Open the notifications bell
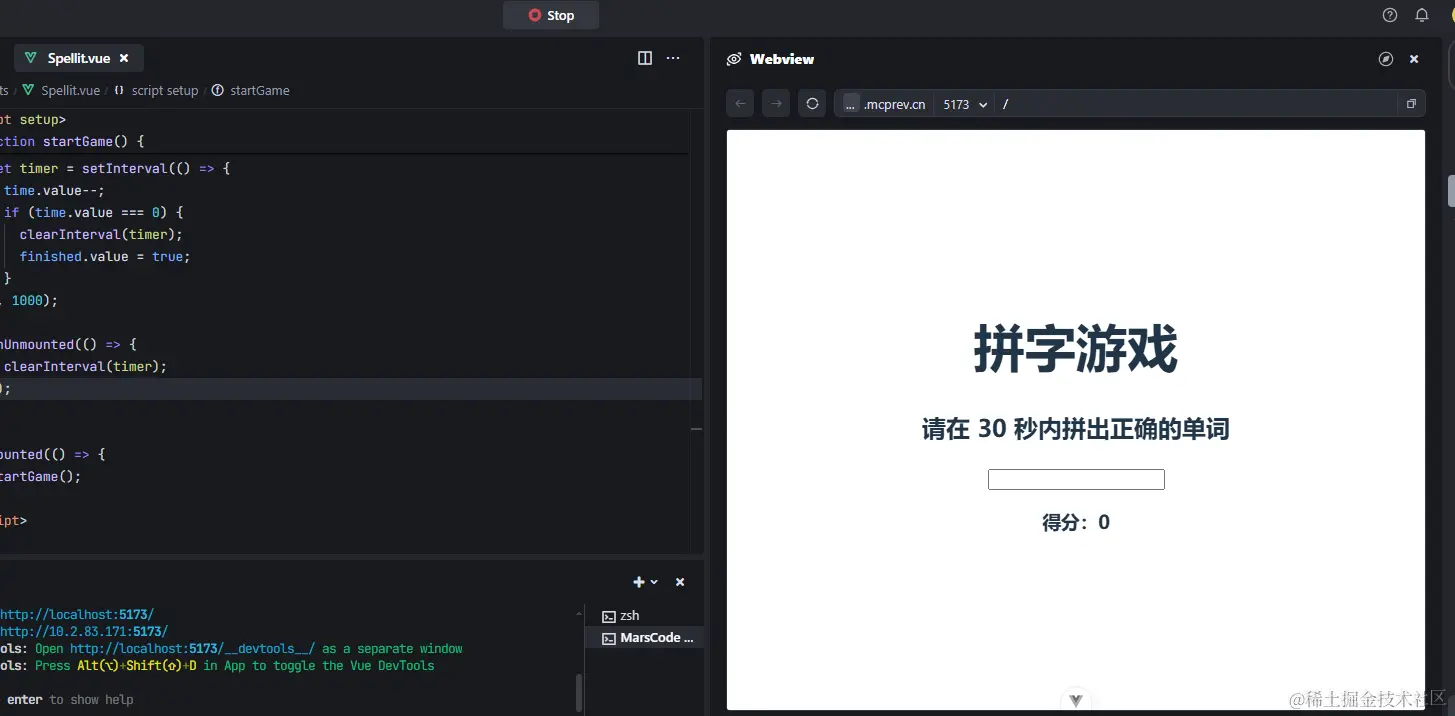Viewport: 1455px width, 716px height. [x=1422, y=15]
